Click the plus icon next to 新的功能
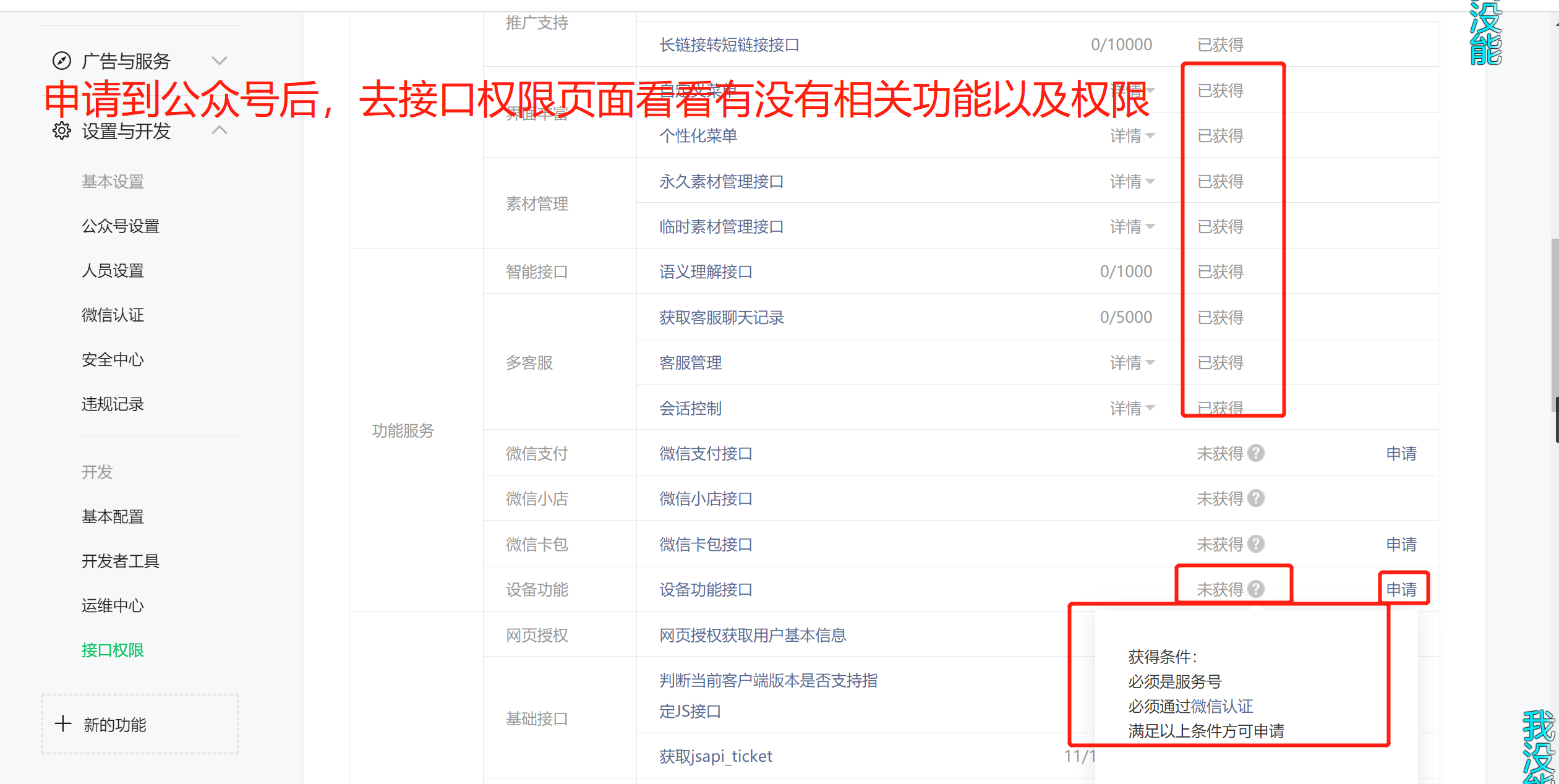1559x784 pixels. coord(64,724)
